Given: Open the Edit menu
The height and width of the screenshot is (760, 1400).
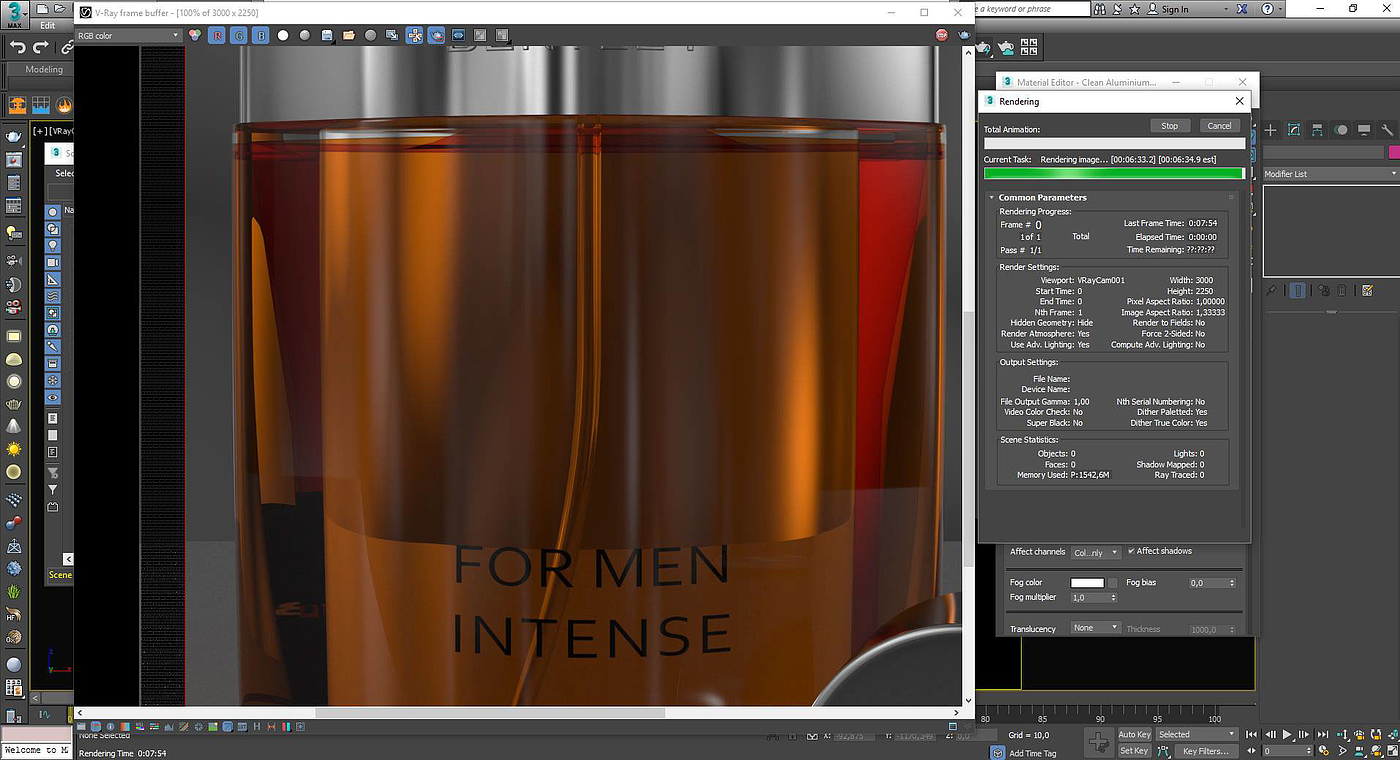Looking at the screenshot, I should 48,25.
